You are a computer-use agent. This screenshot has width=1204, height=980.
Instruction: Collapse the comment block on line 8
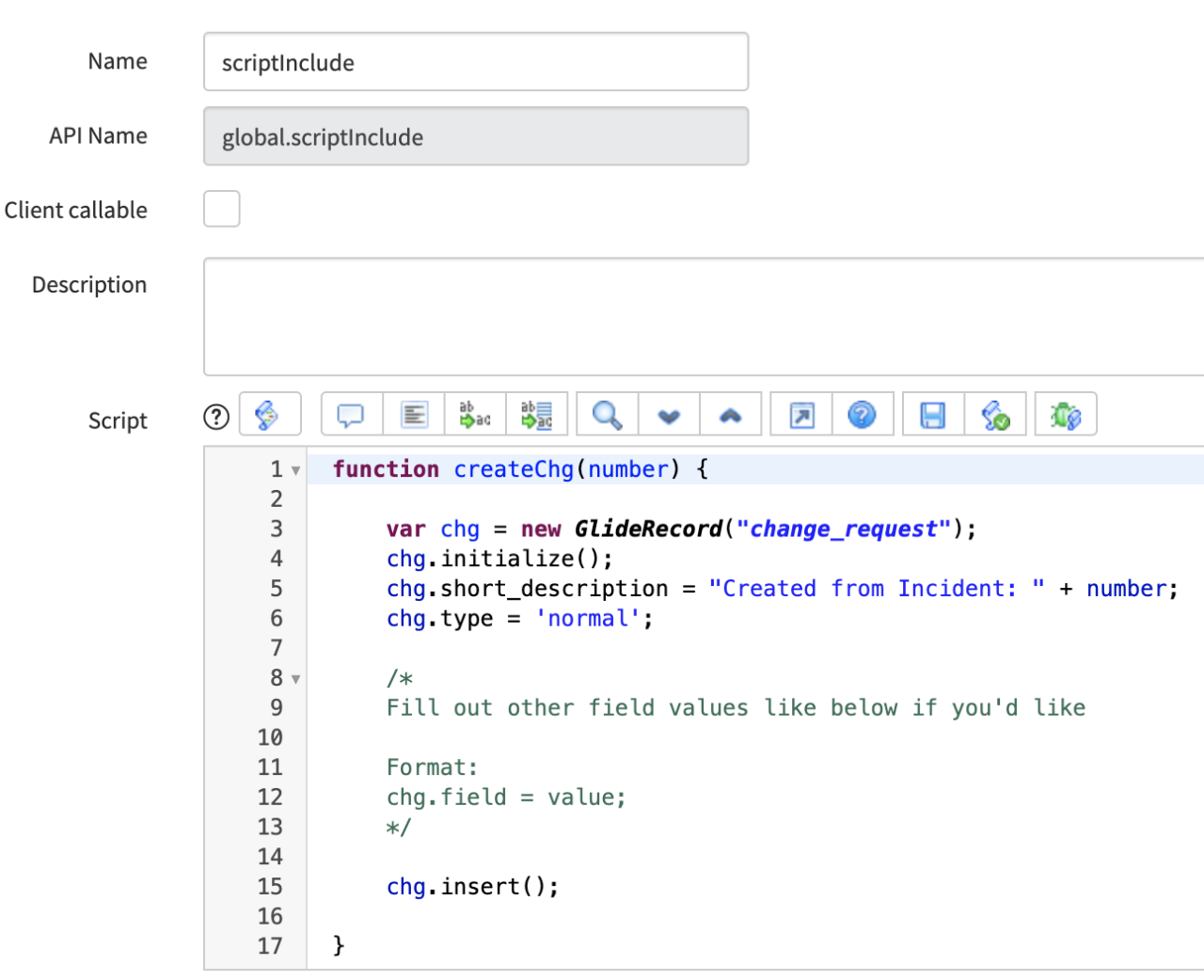(x=295, y=679)
